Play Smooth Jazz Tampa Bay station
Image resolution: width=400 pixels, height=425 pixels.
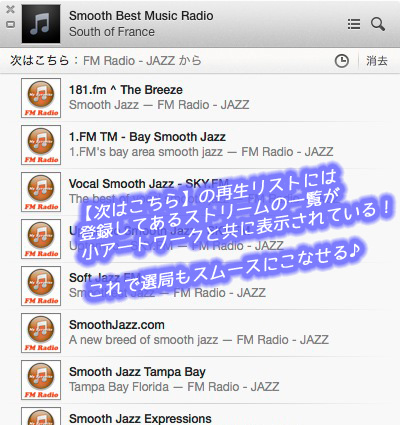pyautogui.click(x=200, y=380)
